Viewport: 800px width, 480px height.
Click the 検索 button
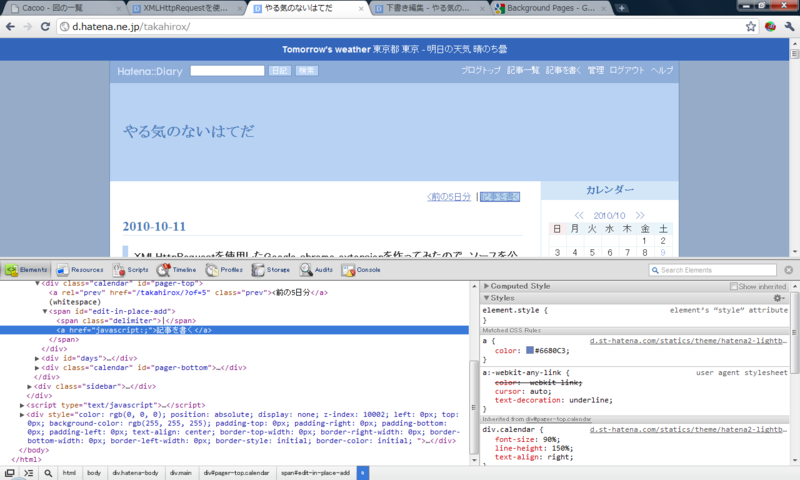point(306,71)
